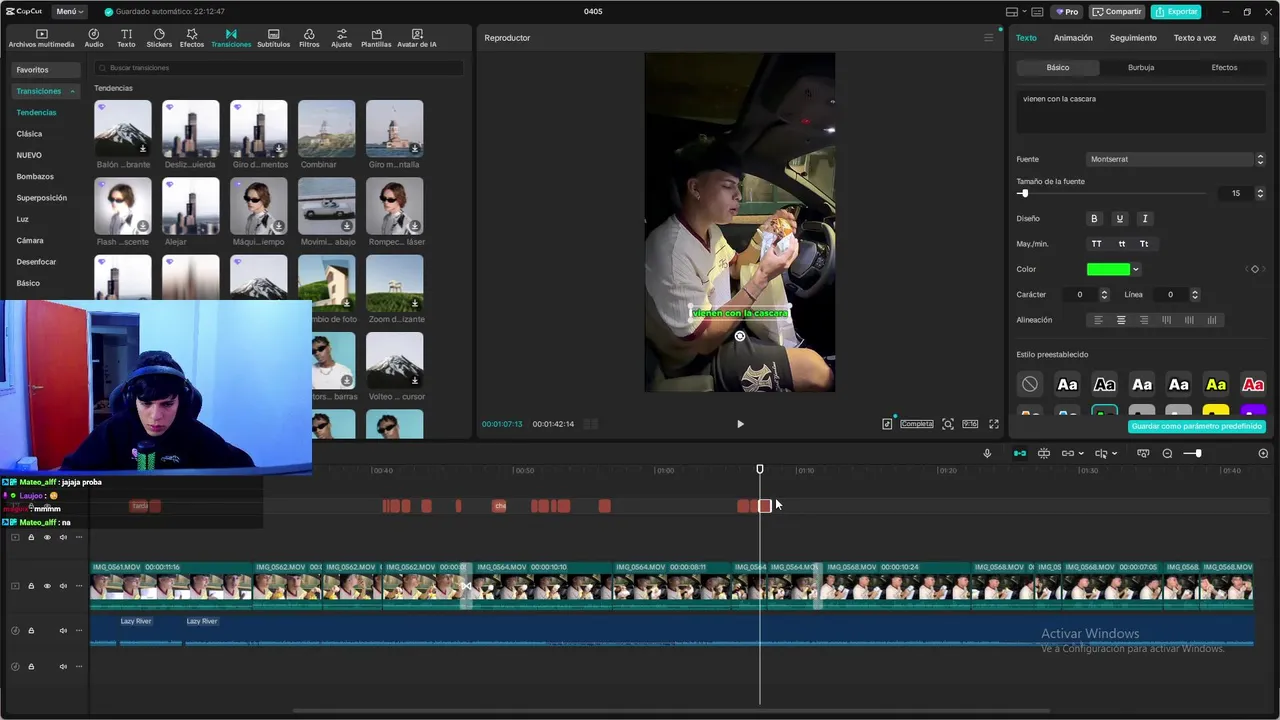
Task: Click the Pro badge button
Action: (x=1067, y=12)
